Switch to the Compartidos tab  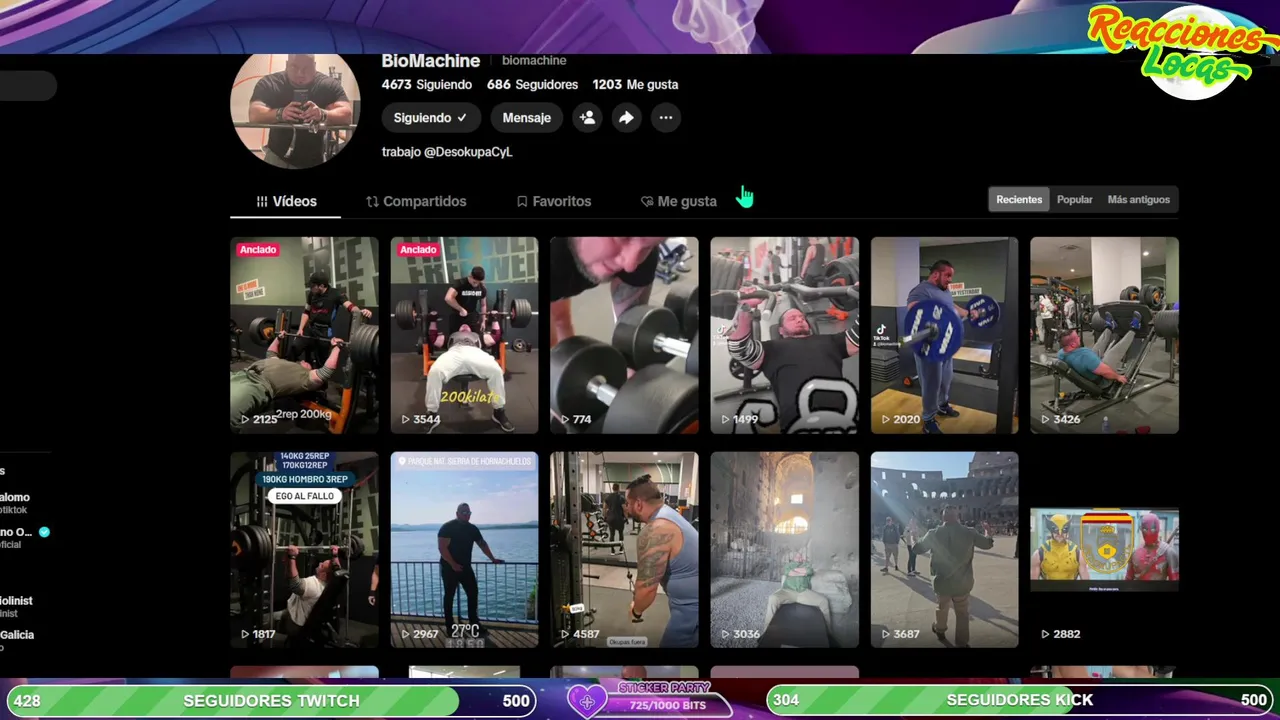(x=416, y=201)
